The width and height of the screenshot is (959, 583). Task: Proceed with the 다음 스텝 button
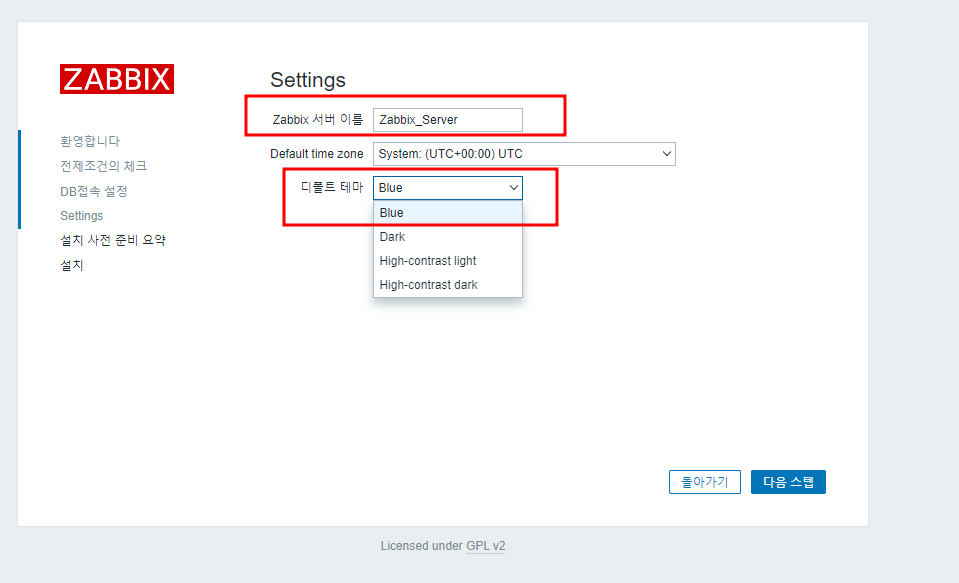tap(788, 482)
